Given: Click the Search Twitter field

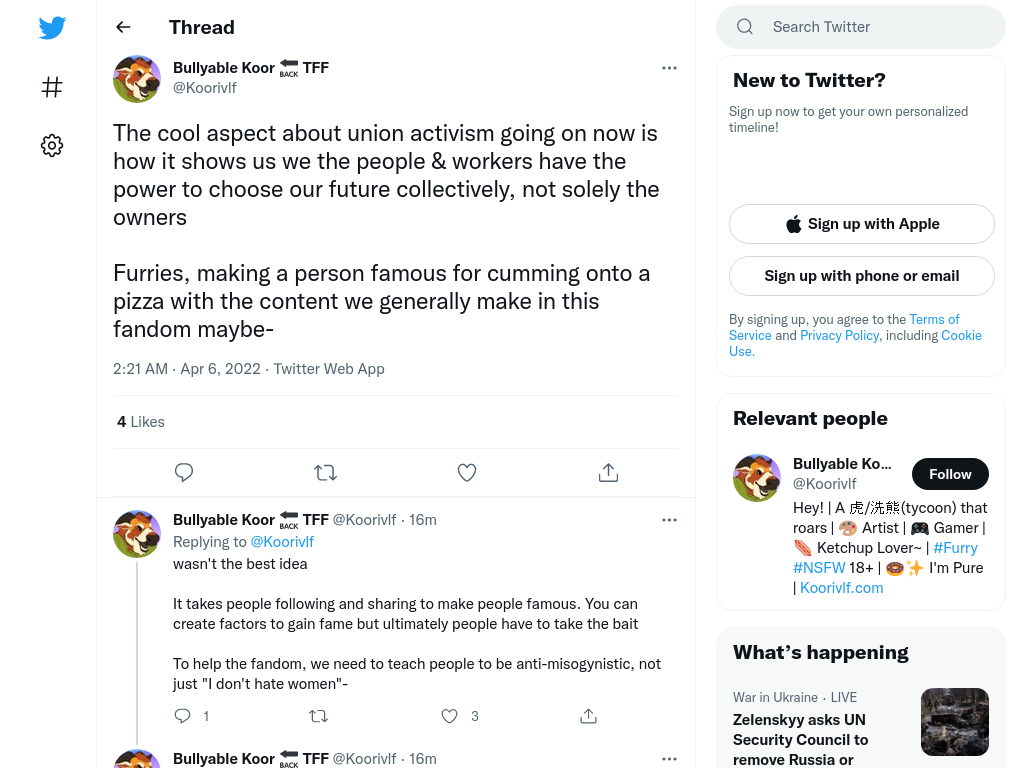Looking at the screenshot, I should click(x=861, y=27).
